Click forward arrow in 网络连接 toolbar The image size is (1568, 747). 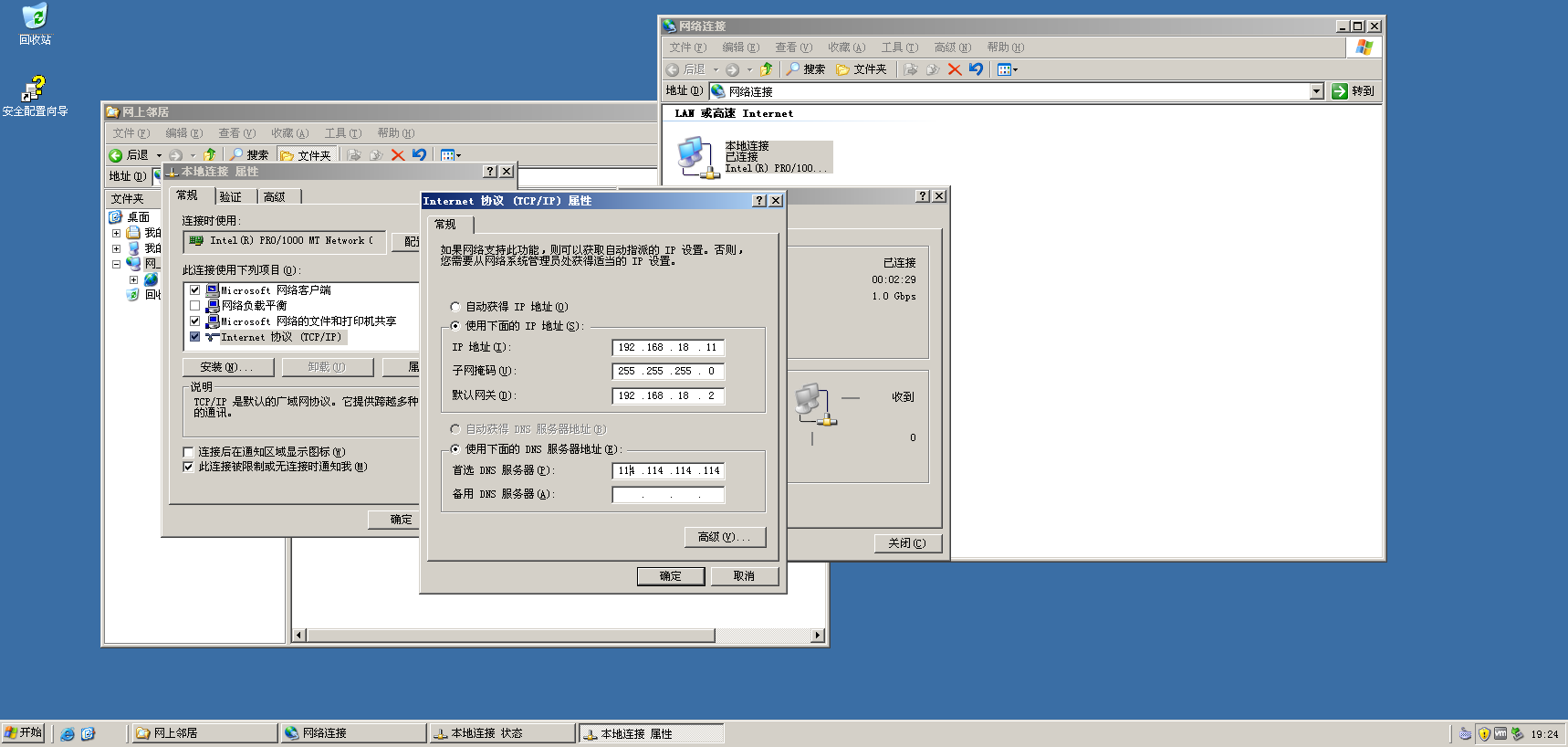(x=733, y=69)
